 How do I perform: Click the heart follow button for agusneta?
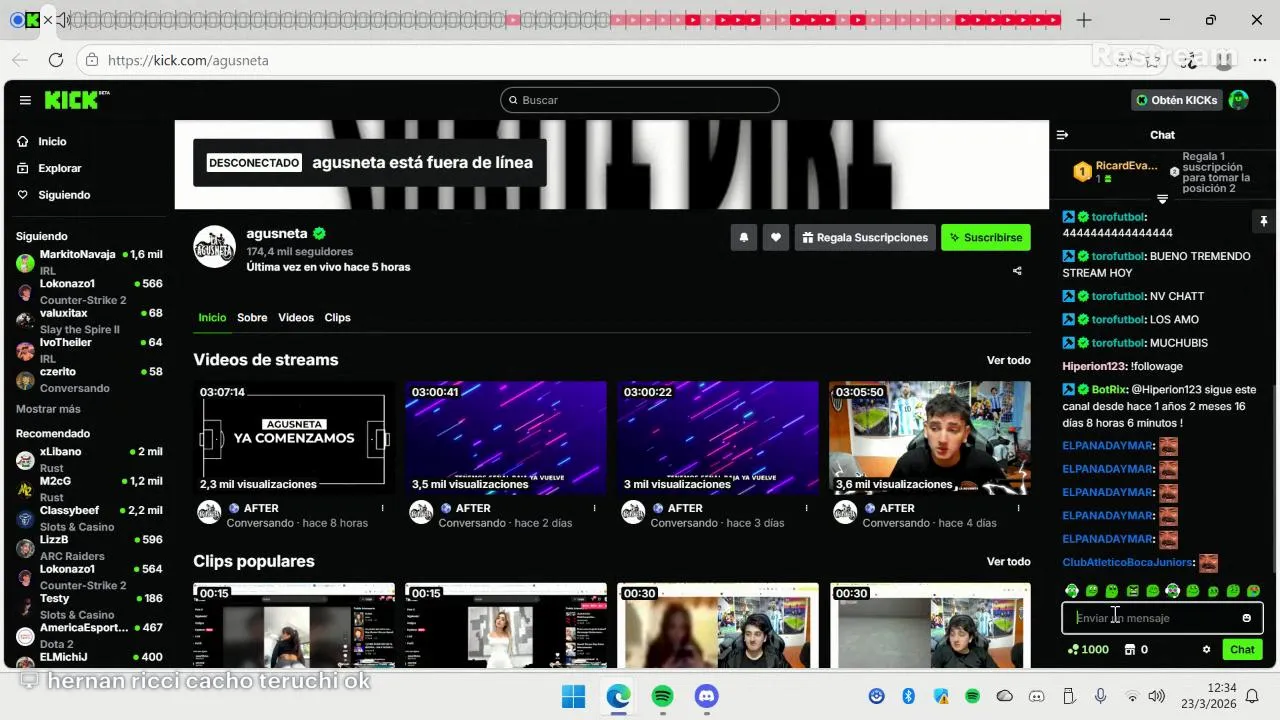point(776,237)
